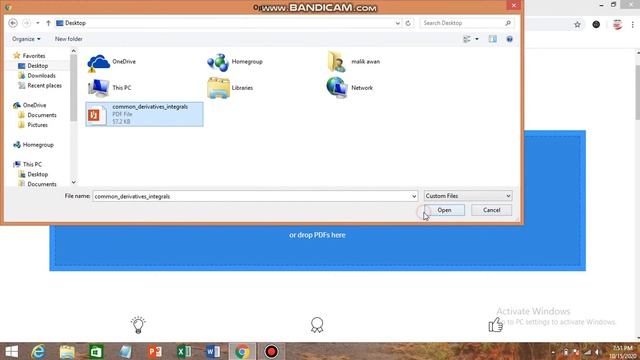Expand the File name history dropdown

click(x=414, y=196)
